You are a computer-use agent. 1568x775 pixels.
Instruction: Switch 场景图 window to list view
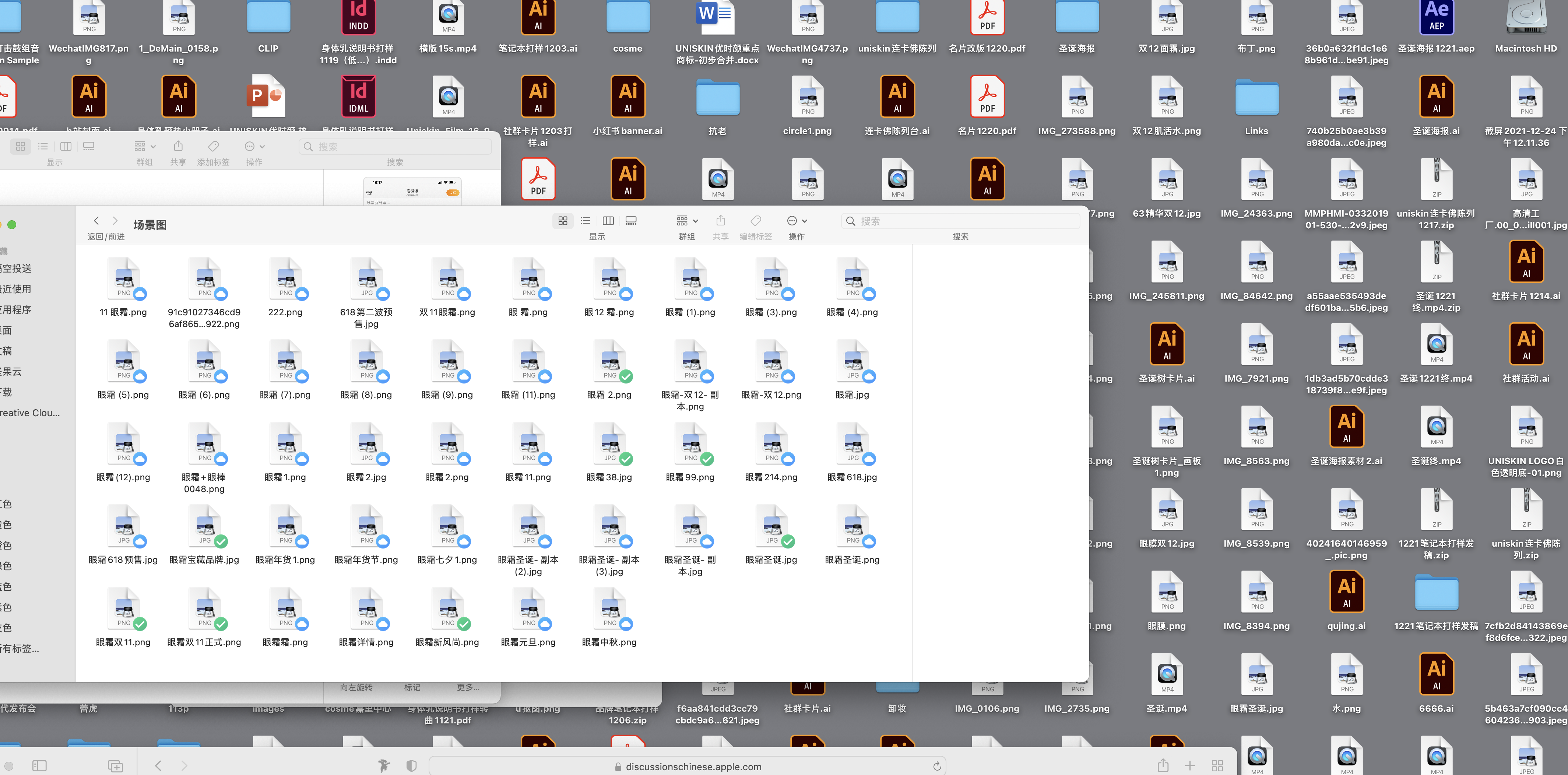(x=585, y=221)
